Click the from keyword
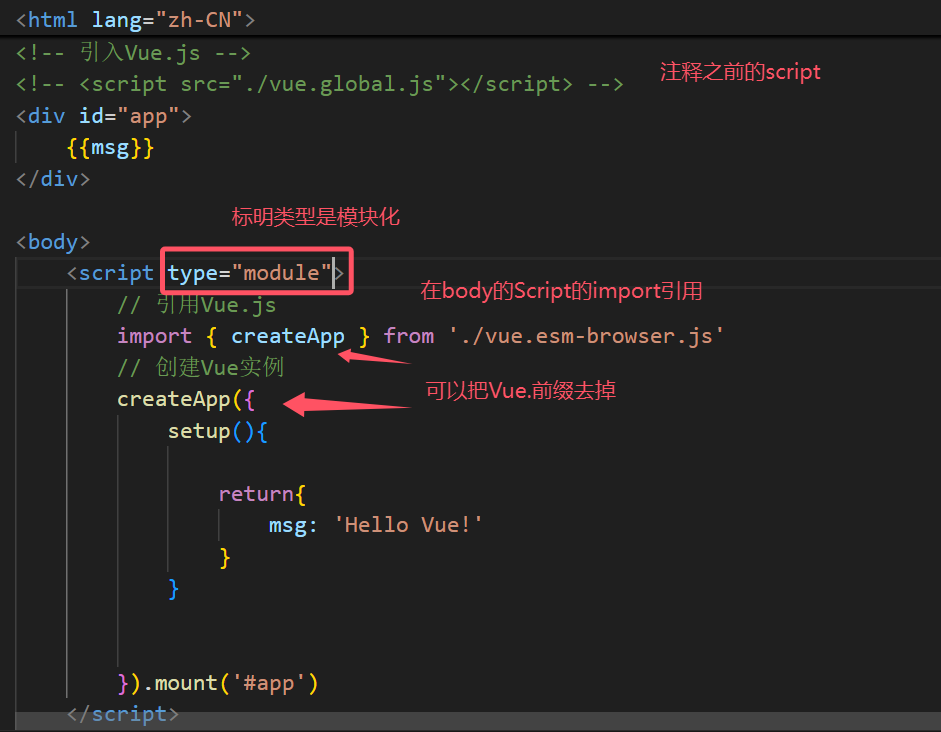 click(x=409, y=337)
